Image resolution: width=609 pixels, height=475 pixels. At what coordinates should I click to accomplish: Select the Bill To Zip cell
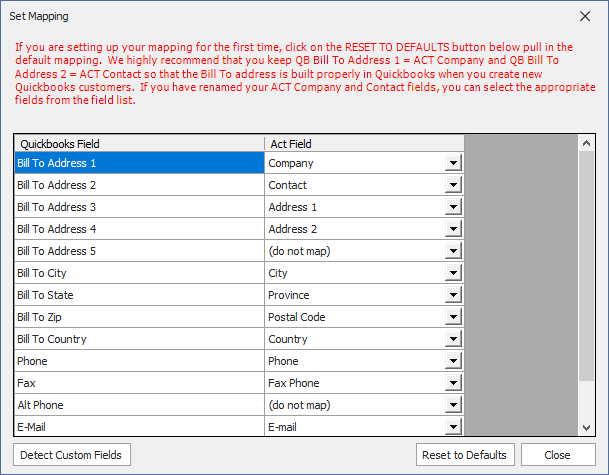pos(139,317)
